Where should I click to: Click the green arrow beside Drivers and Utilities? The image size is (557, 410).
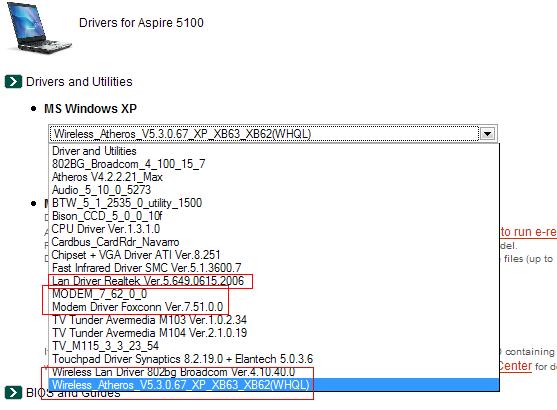coord(13,82)
